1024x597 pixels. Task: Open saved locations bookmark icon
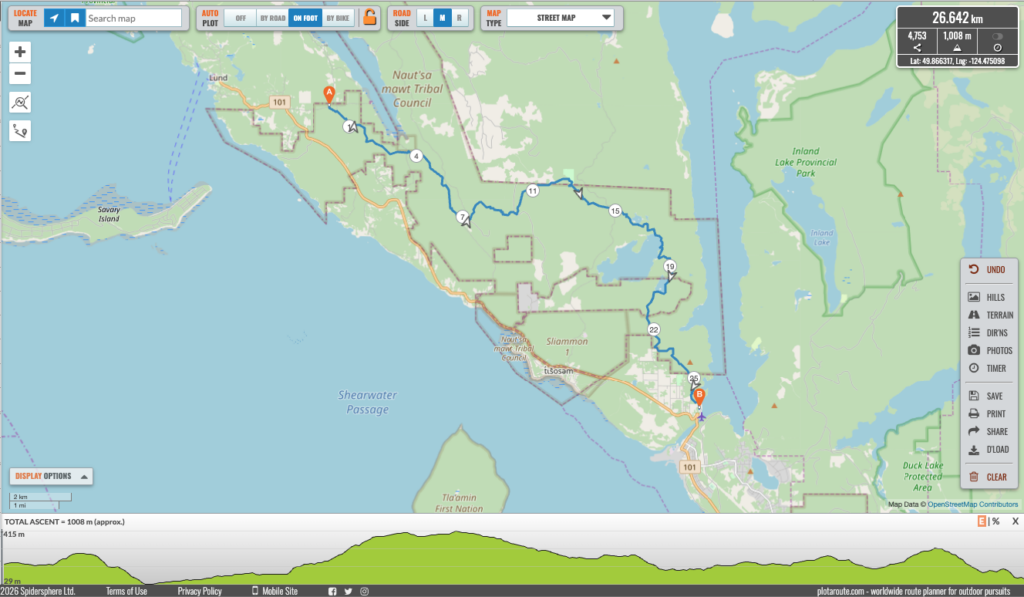coord(74,18)
